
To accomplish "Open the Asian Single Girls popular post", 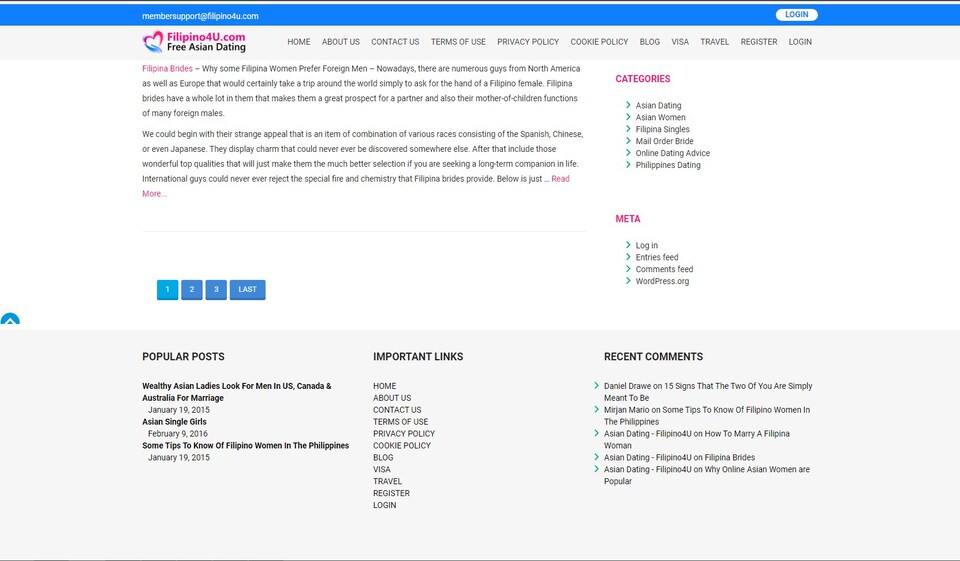I will point(174,422).
